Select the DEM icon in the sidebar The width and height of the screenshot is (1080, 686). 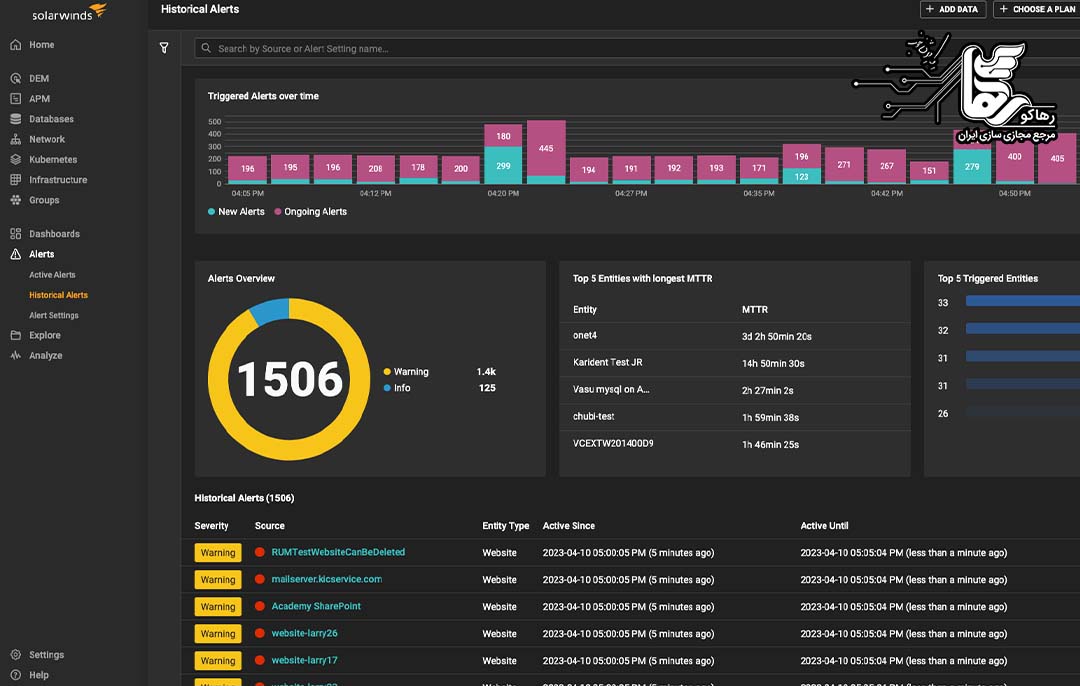[x=15, y=77]
